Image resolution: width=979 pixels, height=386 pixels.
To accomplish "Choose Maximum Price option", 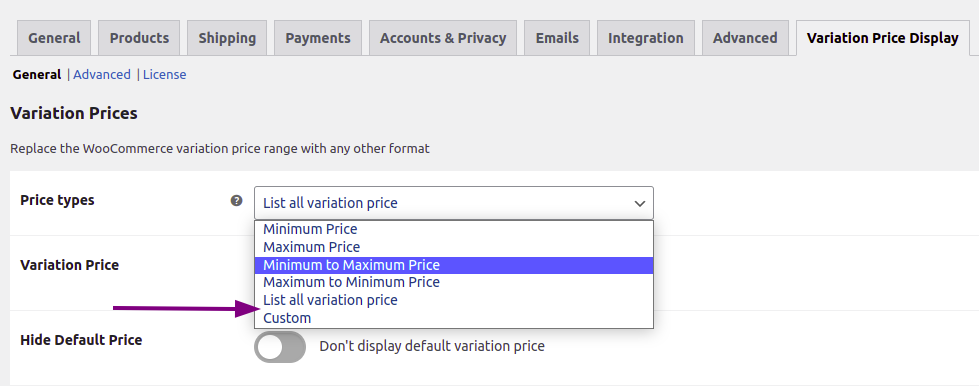I will tap(454, 247).
